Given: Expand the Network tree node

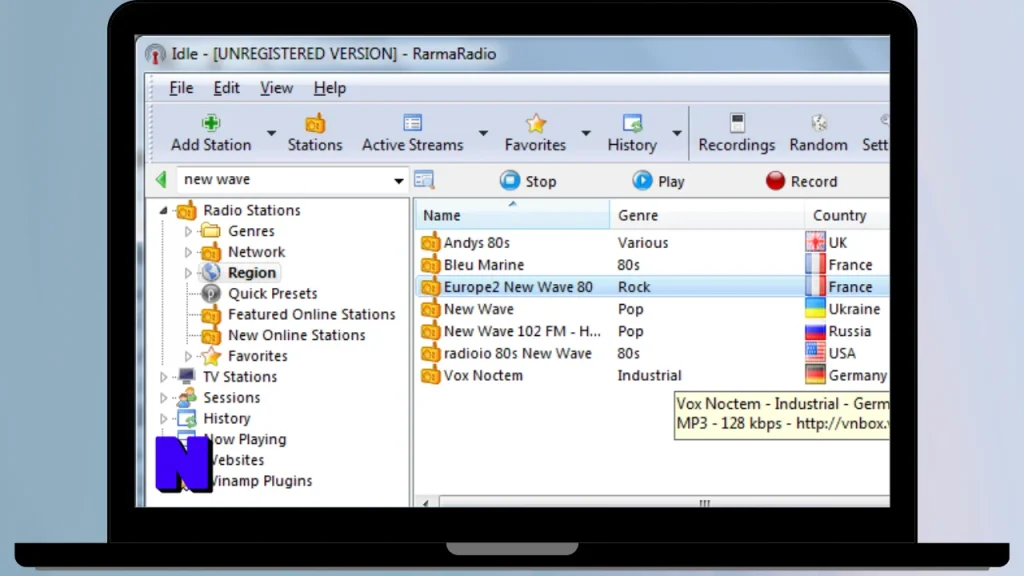Looking at the screenshot, I should click(x=188, y=252).
